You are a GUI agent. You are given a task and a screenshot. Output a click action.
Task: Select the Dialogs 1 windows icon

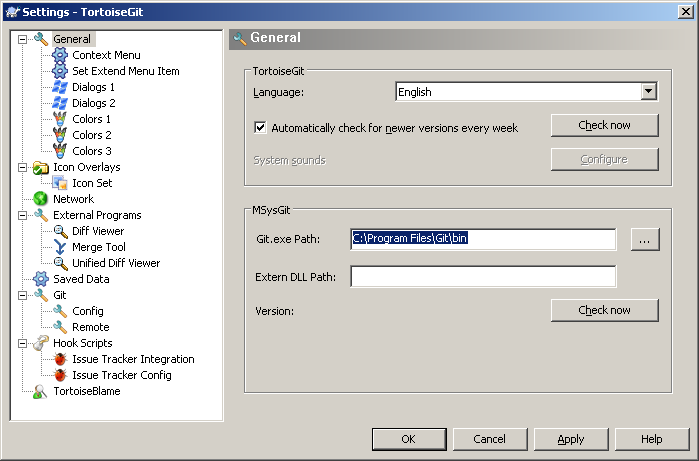click(60, 87)
